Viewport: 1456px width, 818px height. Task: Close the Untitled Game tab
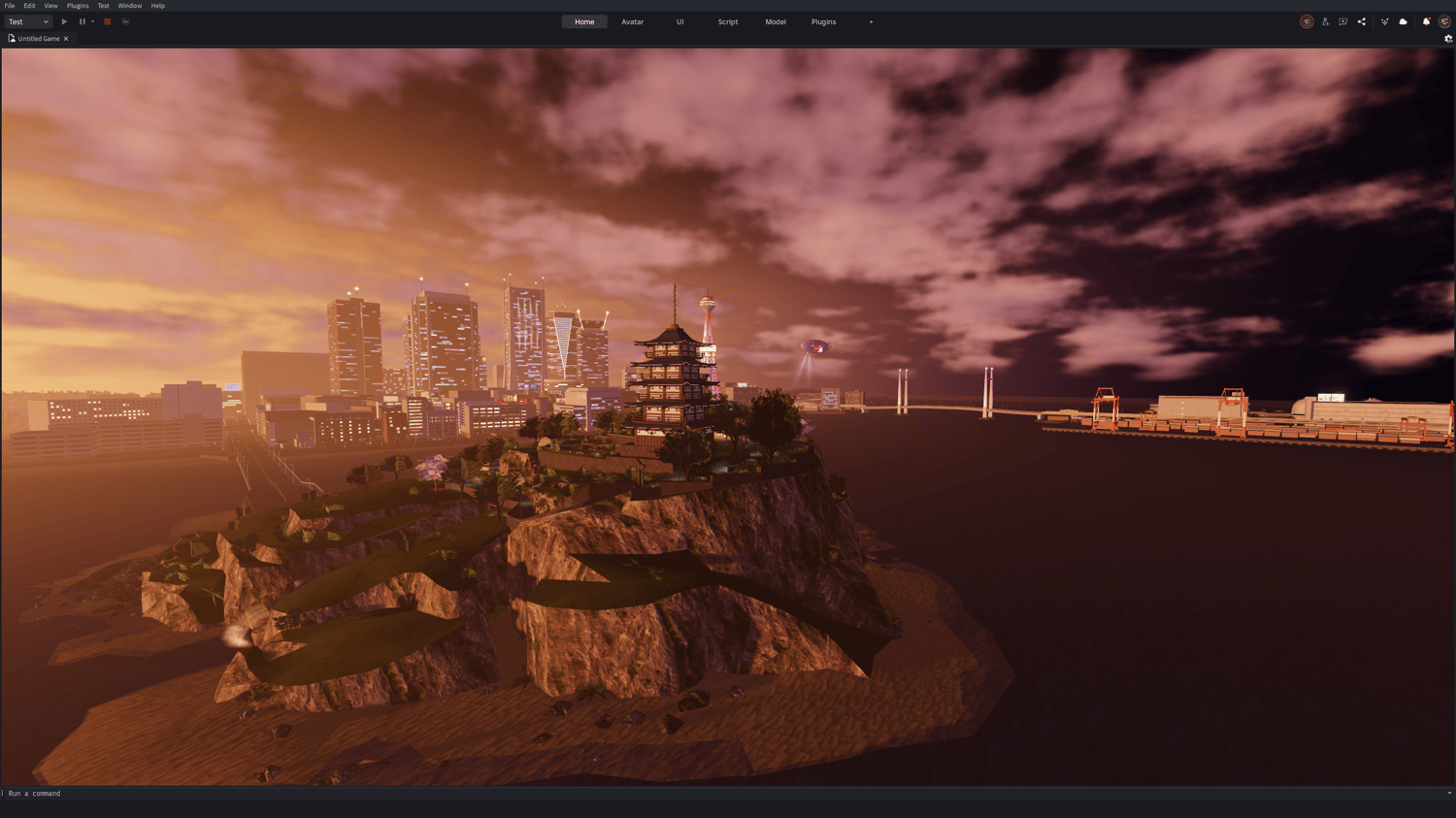(x=66, y=39)
